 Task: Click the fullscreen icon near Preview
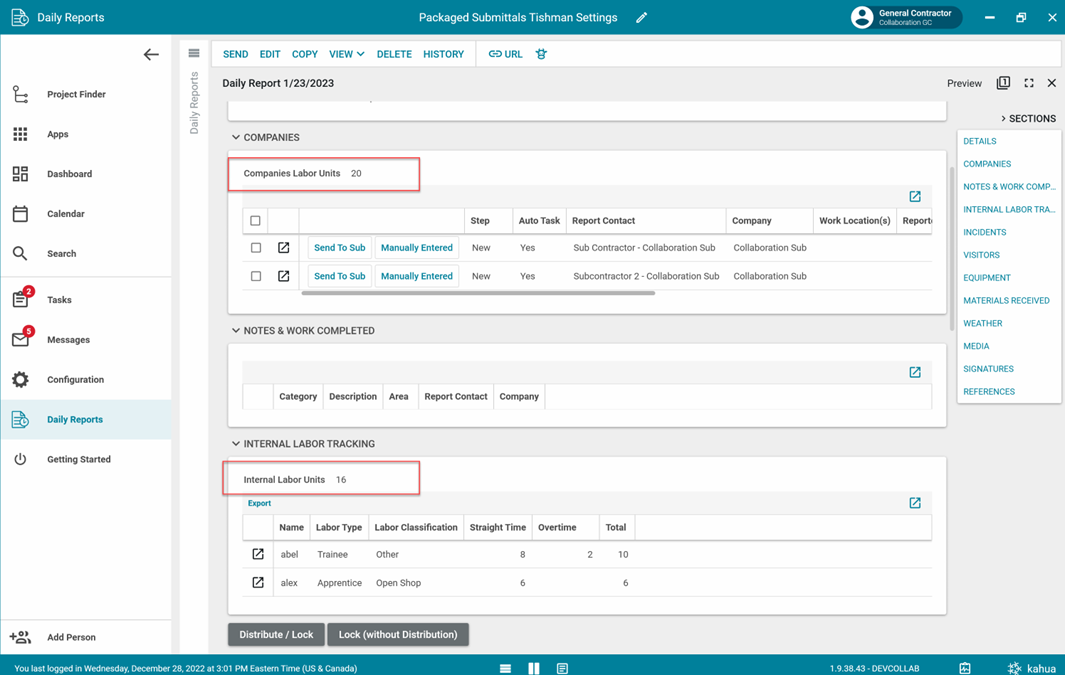coord(1028,83)
